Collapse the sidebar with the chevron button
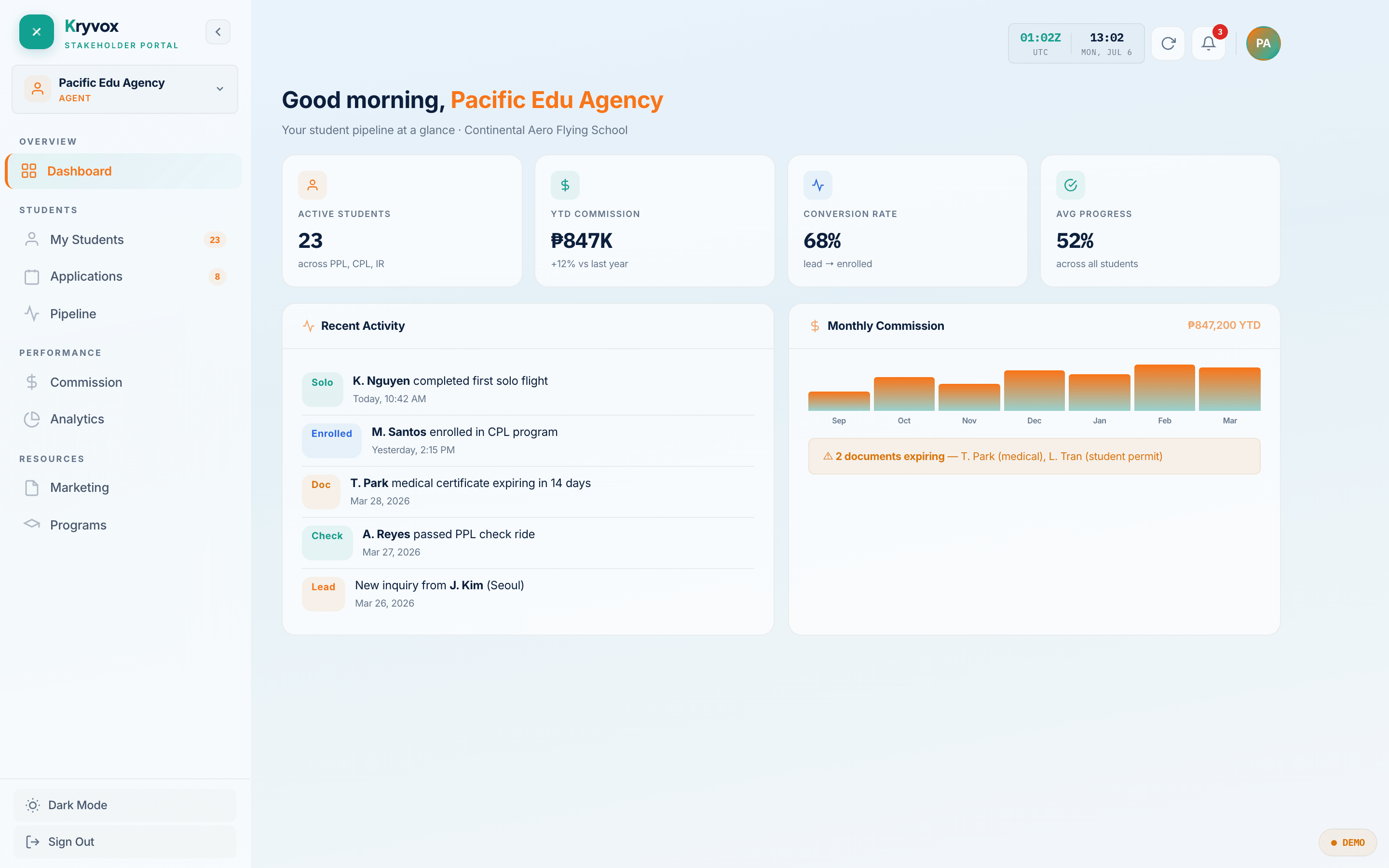1389x868 pixels. [218, 32]
